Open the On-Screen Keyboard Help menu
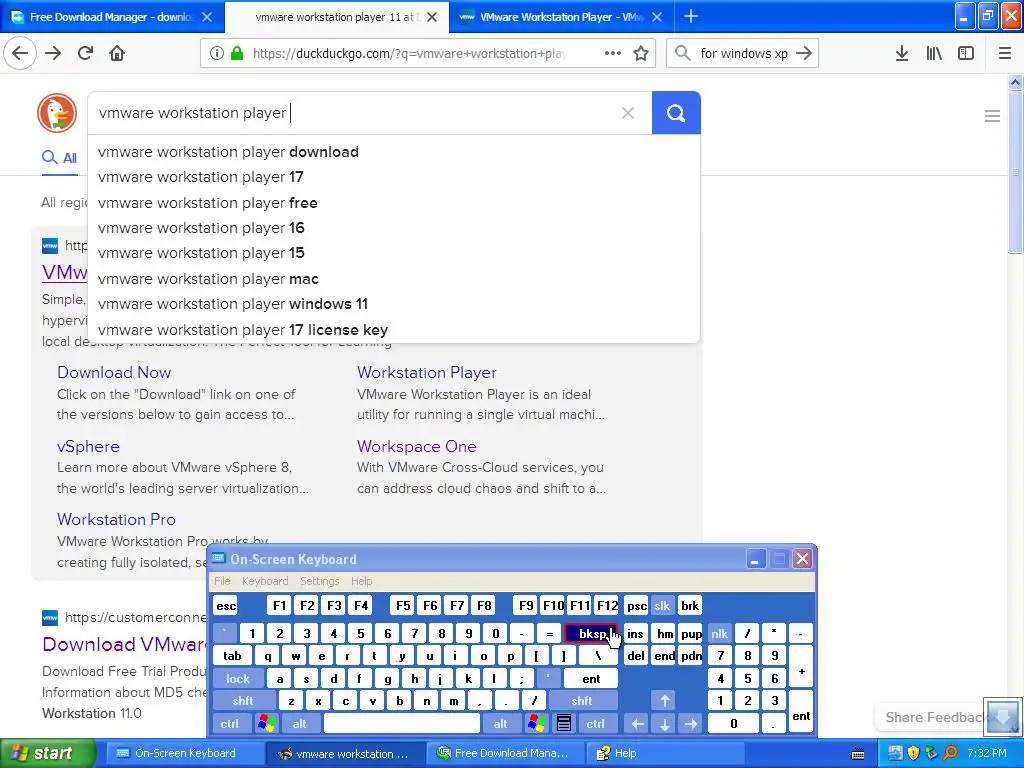The image size is (1024, 768). [x=361, y=581]
